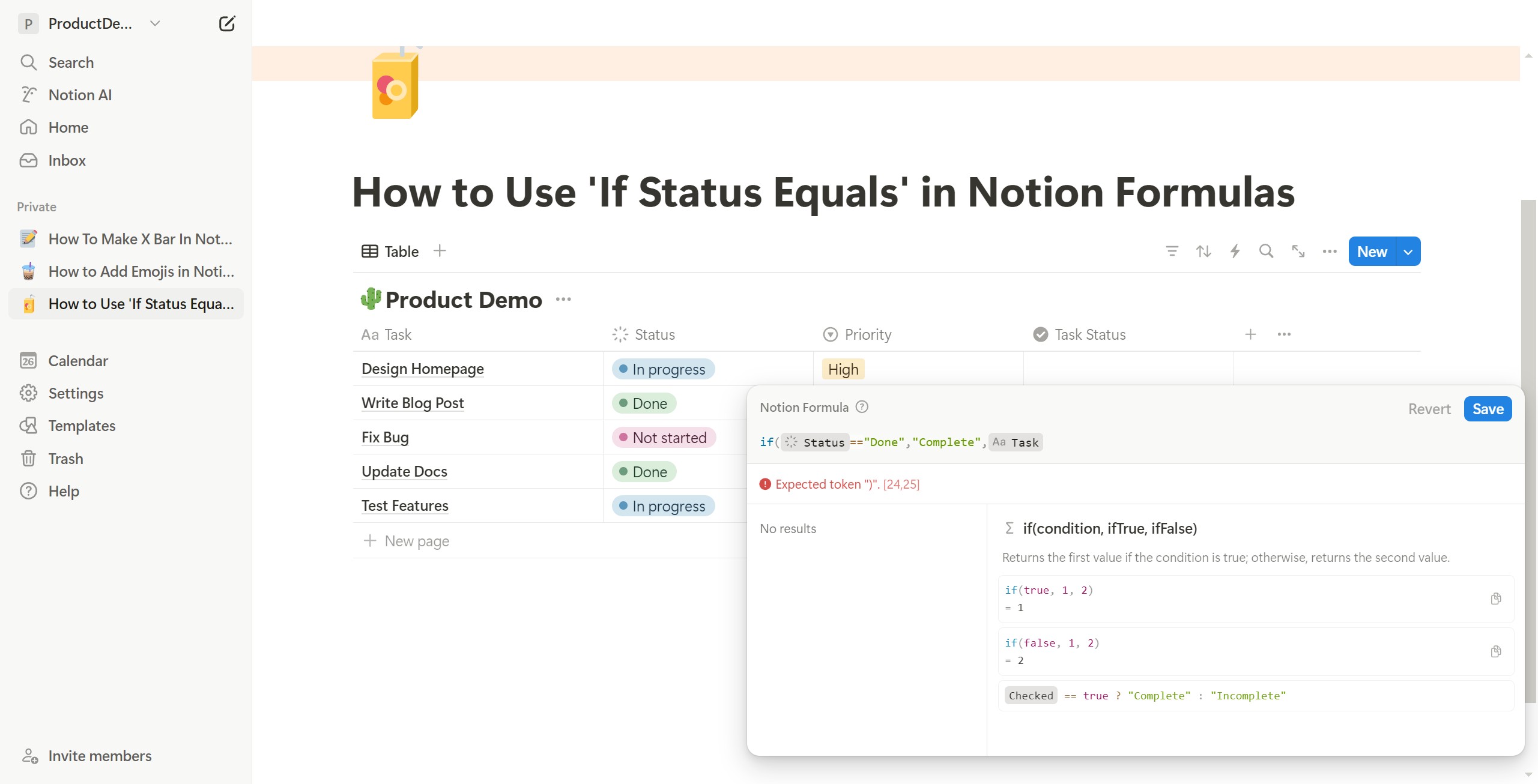Click Design Homepage In progress status

[663, 369]
